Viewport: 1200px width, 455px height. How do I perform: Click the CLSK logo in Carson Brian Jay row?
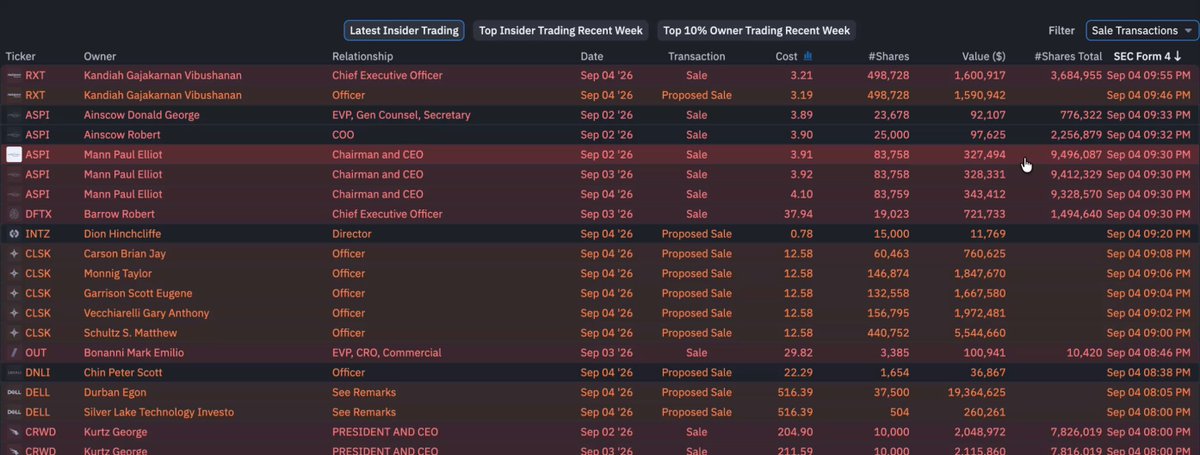coord(14,254)
